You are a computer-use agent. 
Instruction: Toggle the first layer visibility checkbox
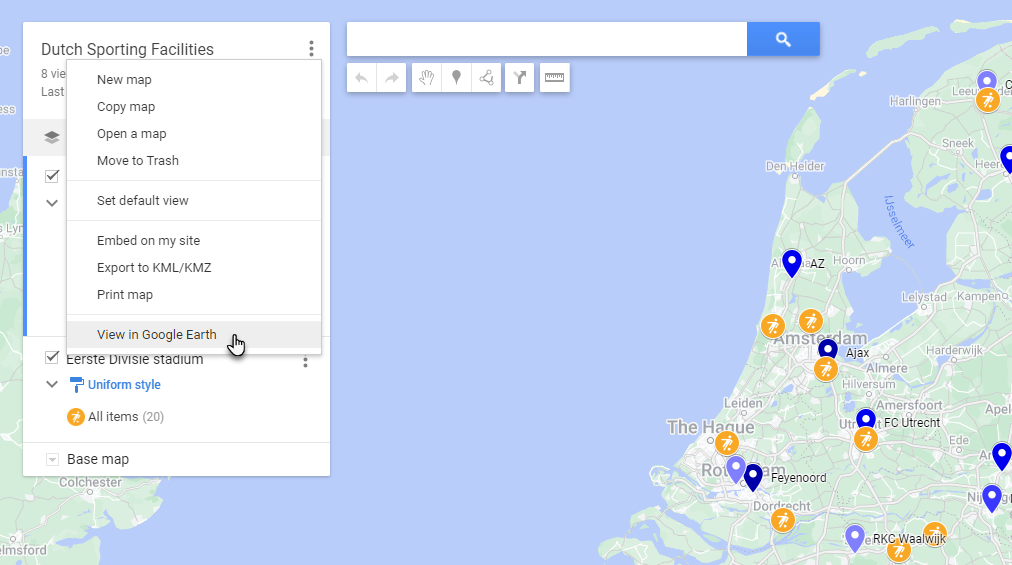click(52, 176)
